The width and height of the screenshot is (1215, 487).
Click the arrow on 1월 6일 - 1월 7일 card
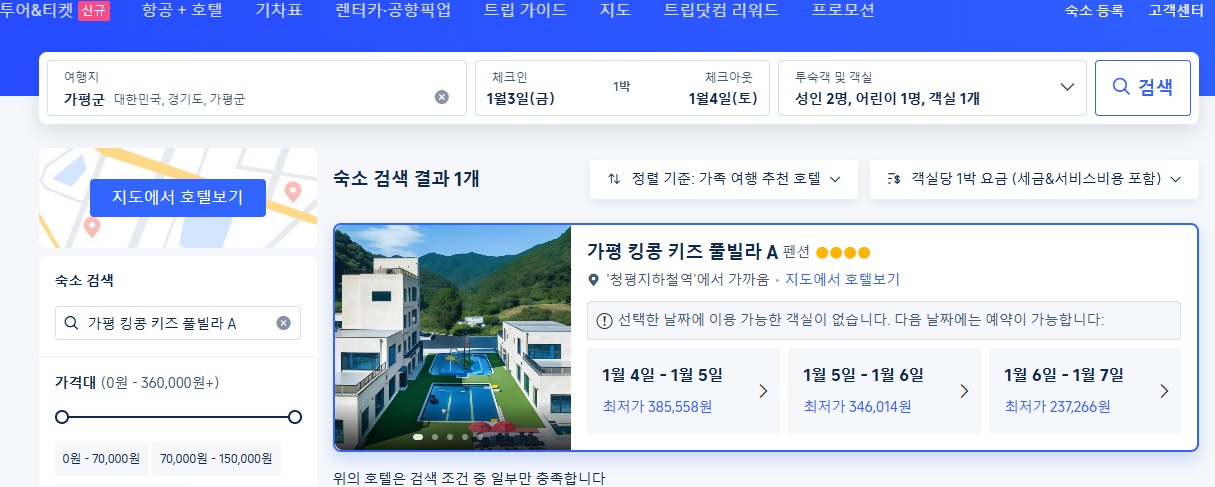(1164, 391)
